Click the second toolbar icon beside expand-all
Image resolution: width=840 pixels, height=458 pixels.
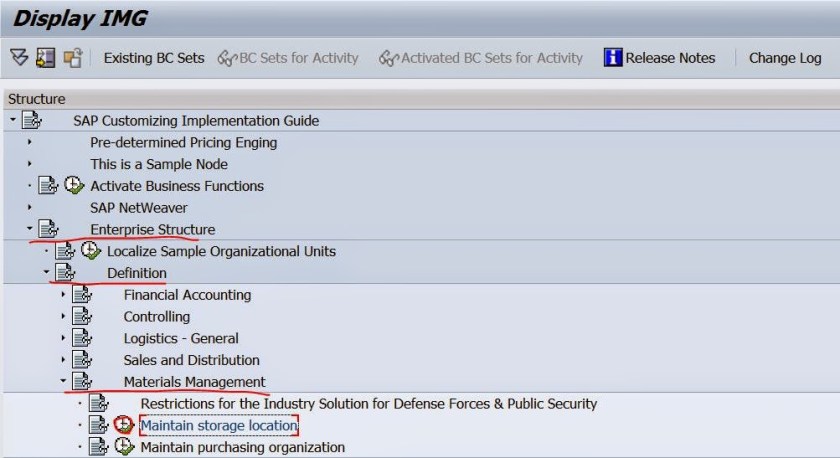click(45, 58)
